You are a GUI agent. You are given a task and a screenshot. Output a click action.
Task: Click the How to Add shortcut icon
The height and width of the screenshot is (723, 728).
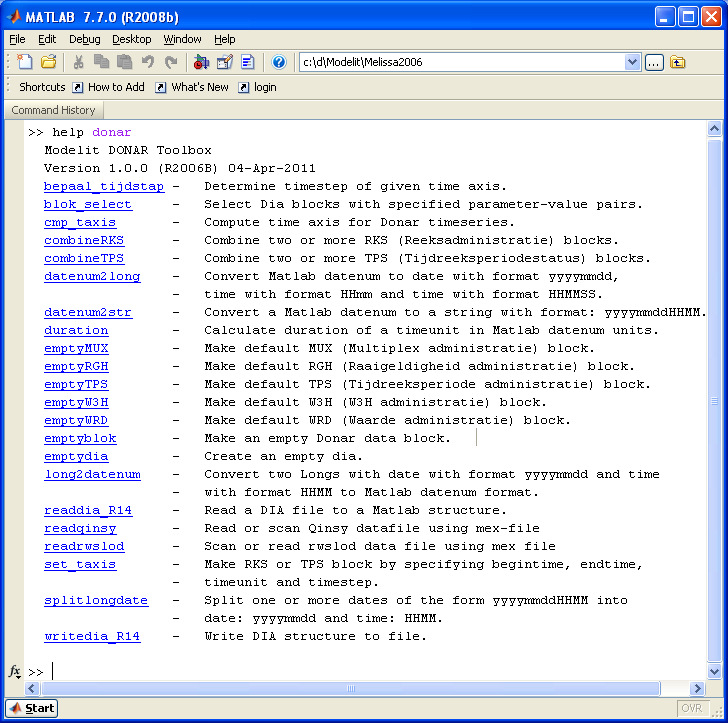click(x=78, y=87)
